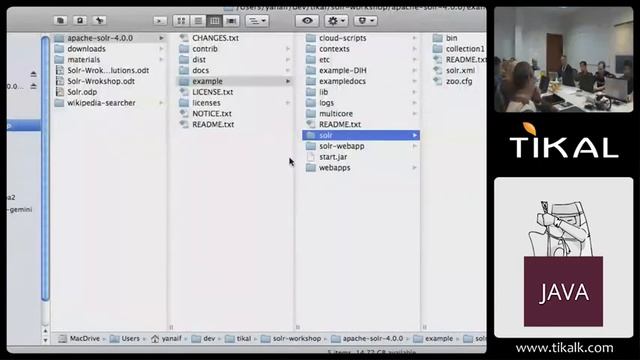This screenshot has height=360, width=640.
Task: Expand the contrib folder arrow
Action: point(288,49)
